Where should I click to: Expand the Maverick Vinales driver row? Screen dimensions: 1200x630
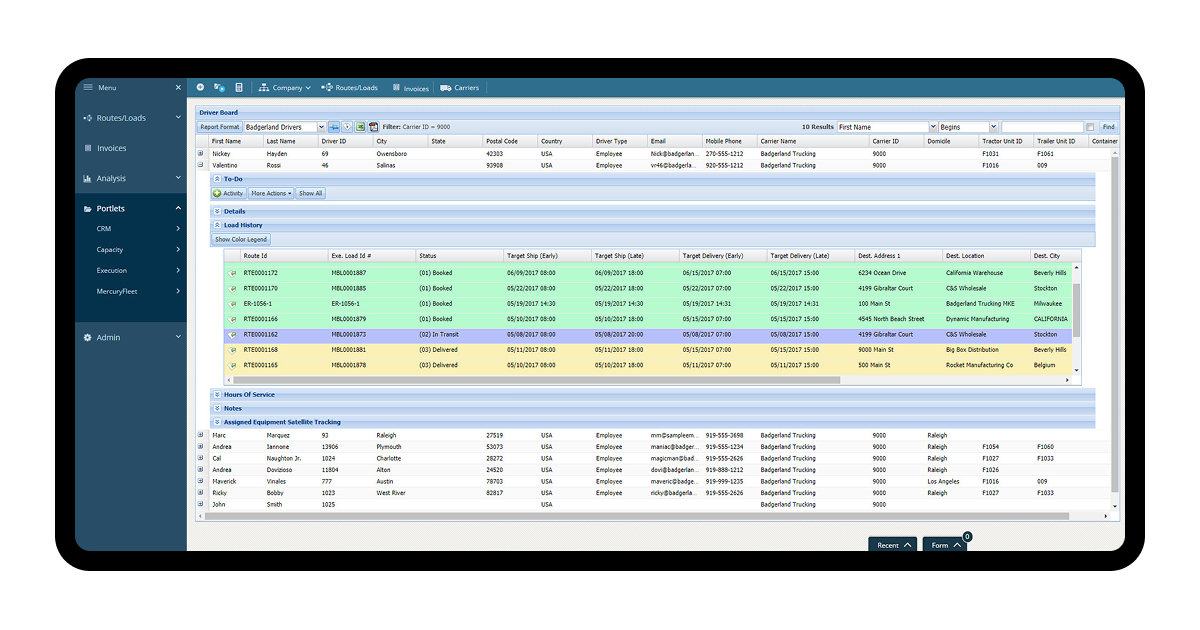(201, 481)
